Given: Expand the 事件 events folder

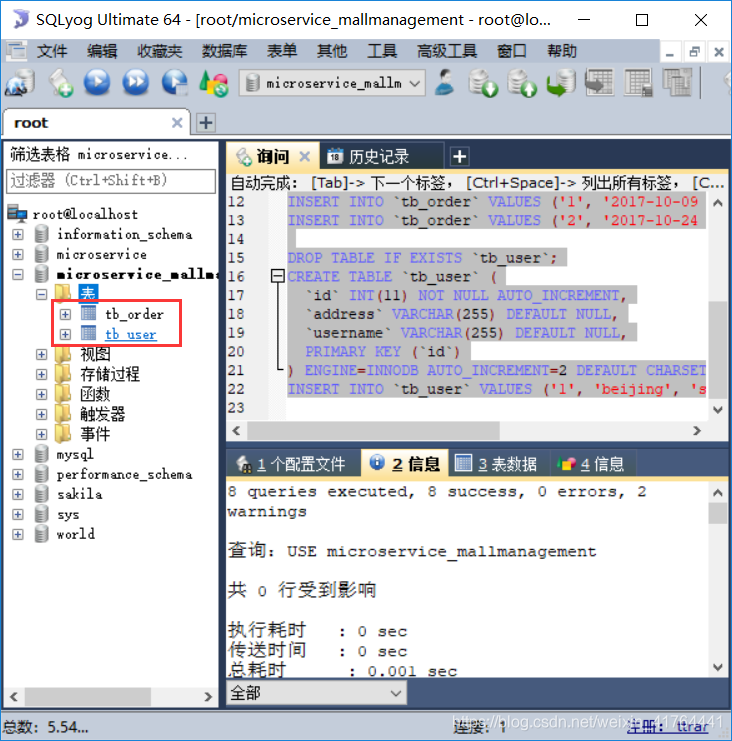Looking at the screenshot, I should 42,434.
